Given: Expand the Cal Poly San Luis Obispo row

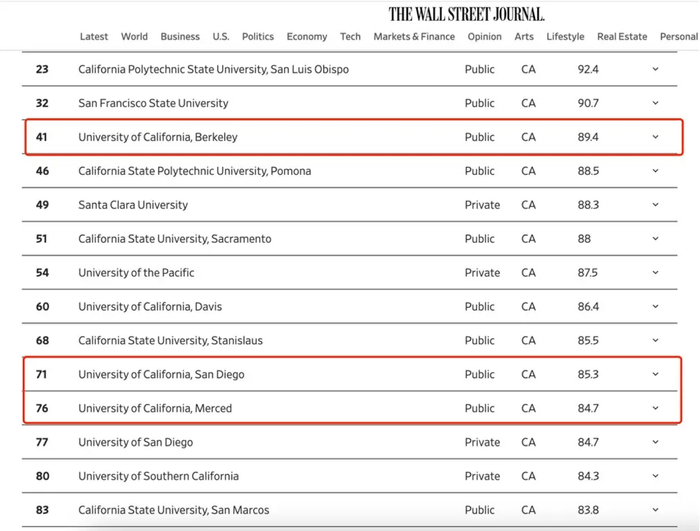Looking at the screenshot, I should pos(655,69).
